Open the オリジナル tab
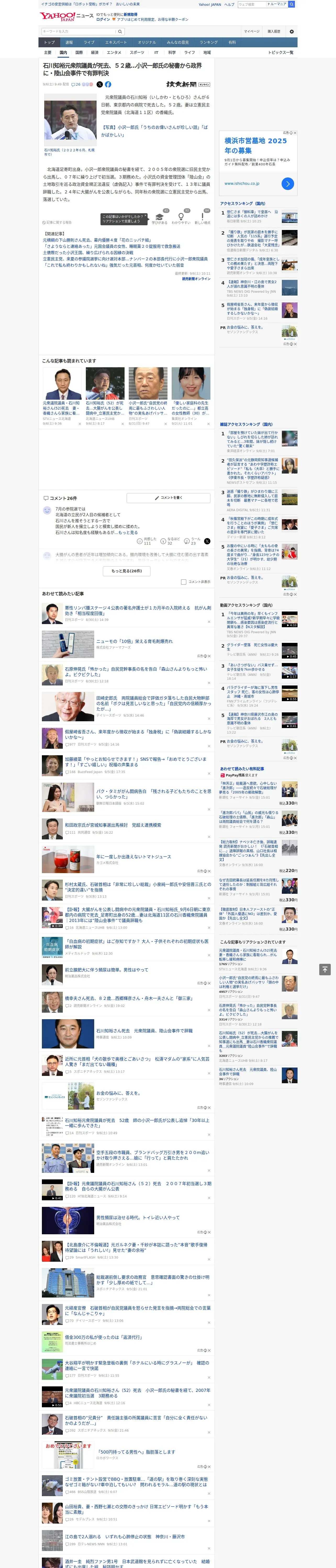Image resolution: width=336 pixels, height=1568 pixels. [147, 43]
